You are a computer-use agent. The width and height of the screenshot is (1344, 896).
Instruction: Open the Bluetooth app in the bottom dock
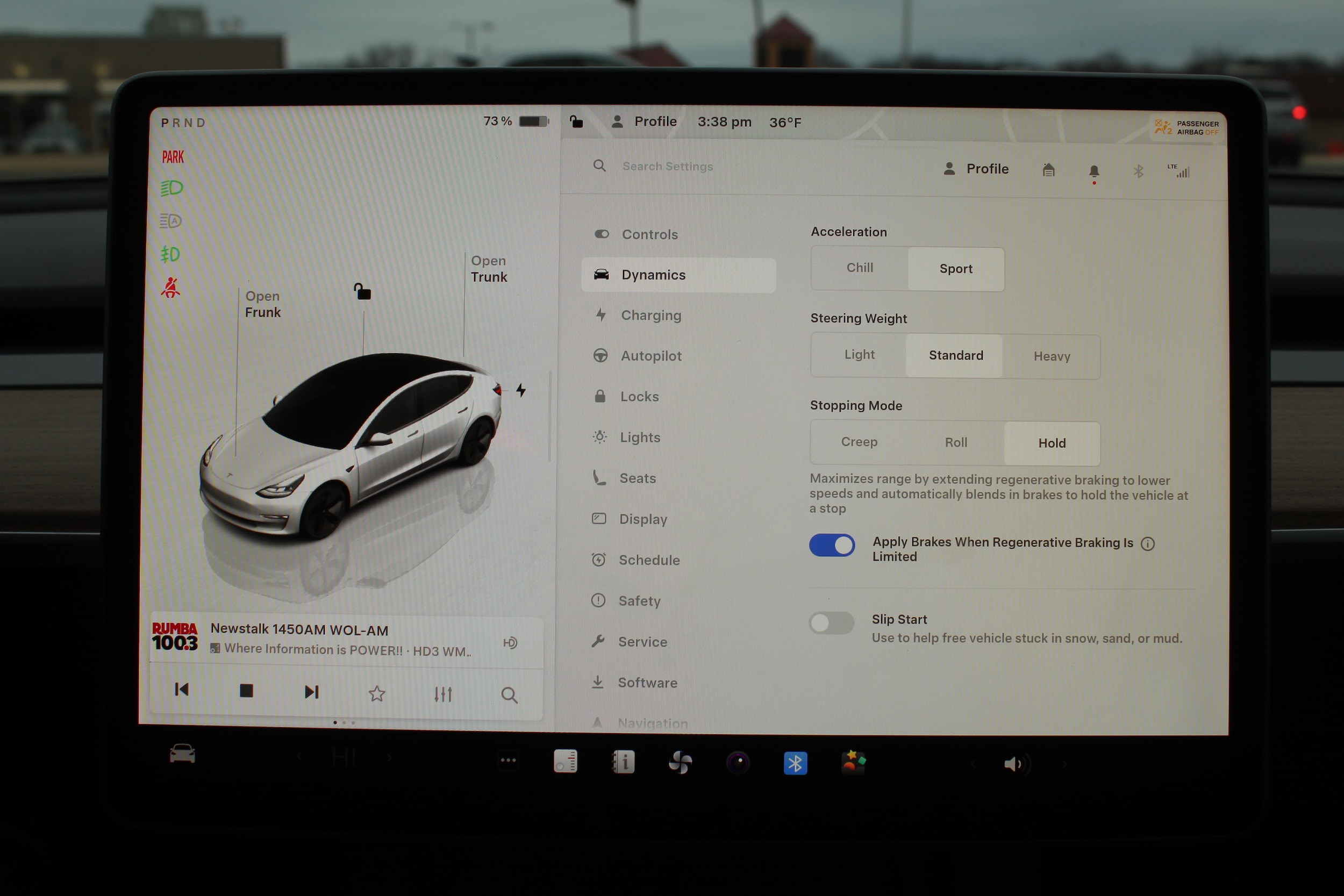(795, 763)
